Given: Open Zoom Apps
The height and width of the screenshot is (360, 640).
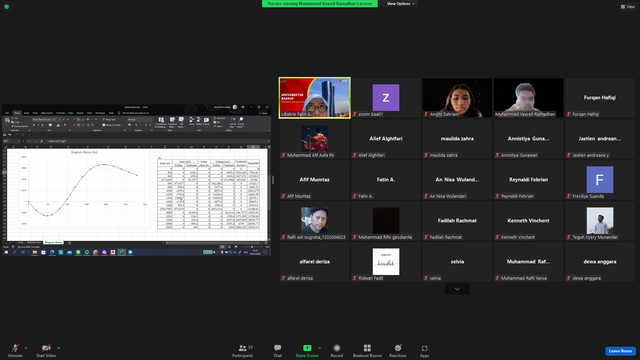Looking at the screenshot, I should pyautogui.click(x=424, y=350).
